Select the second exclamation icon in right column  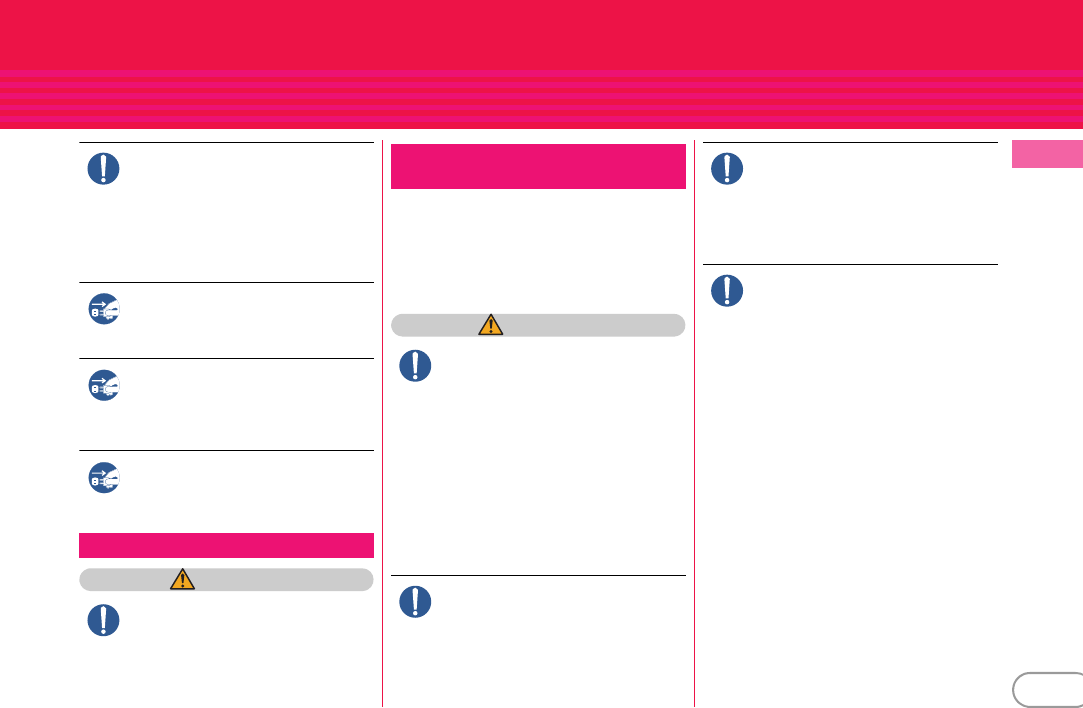click(x=727, y=291)
